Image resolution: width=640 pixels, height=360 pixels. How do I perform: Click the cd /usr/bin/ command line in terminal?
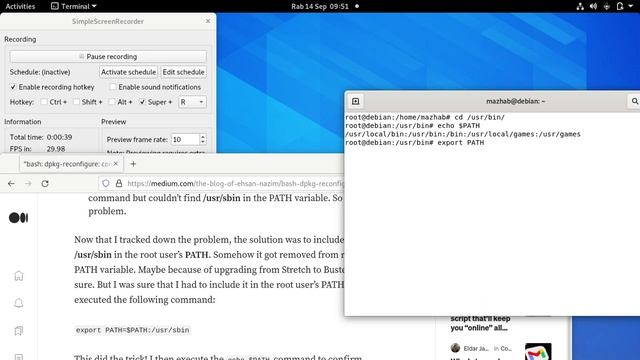(x=425, y=117)
